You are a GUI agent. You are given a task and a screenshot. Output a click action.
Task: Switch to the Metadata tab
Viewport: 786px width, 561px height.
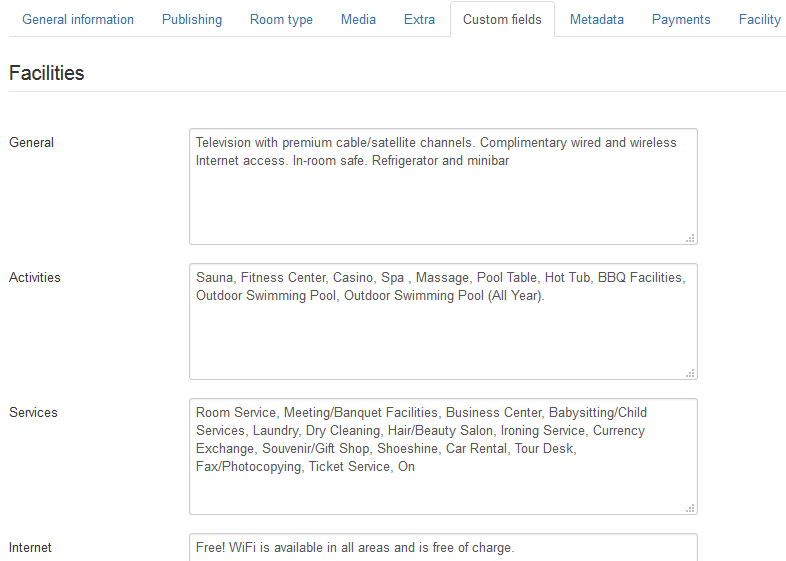[x=596, y=20]
